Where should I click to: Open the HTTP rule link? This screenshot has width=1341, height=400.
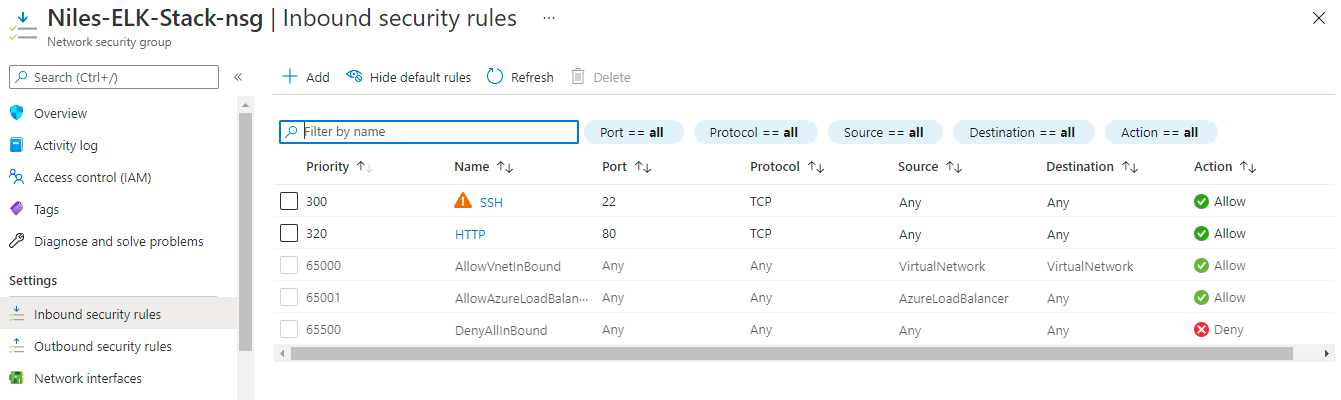point(470,234)
